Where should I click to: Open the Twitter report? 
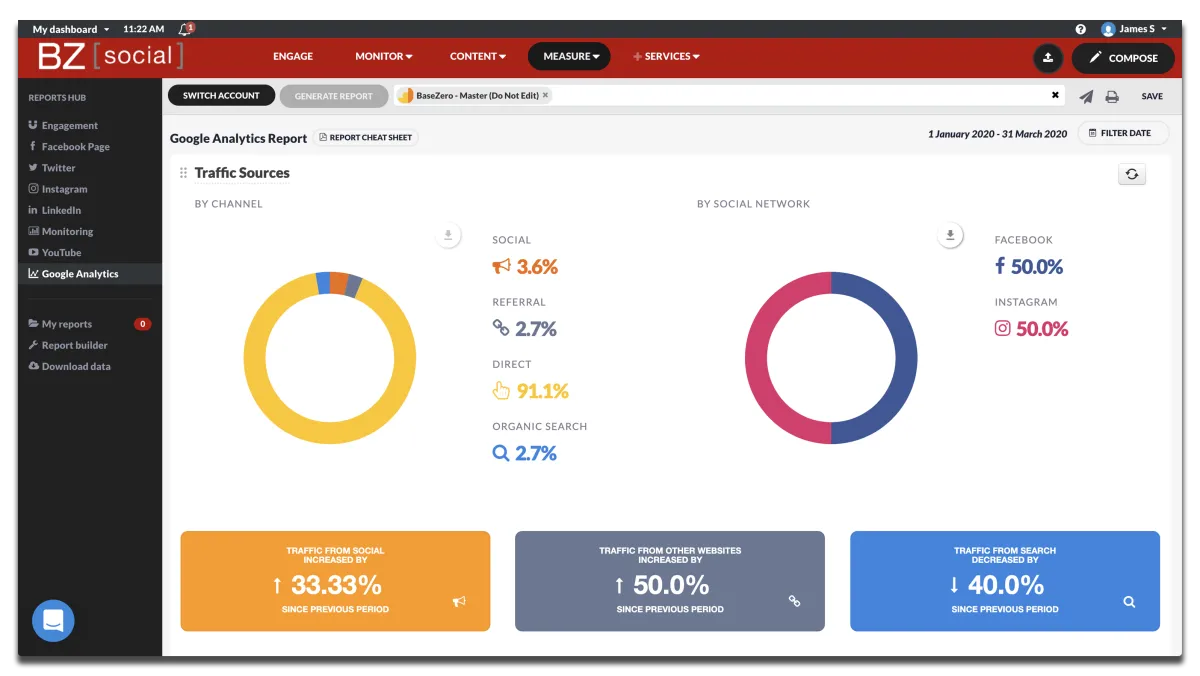click(x=52, y=168)
